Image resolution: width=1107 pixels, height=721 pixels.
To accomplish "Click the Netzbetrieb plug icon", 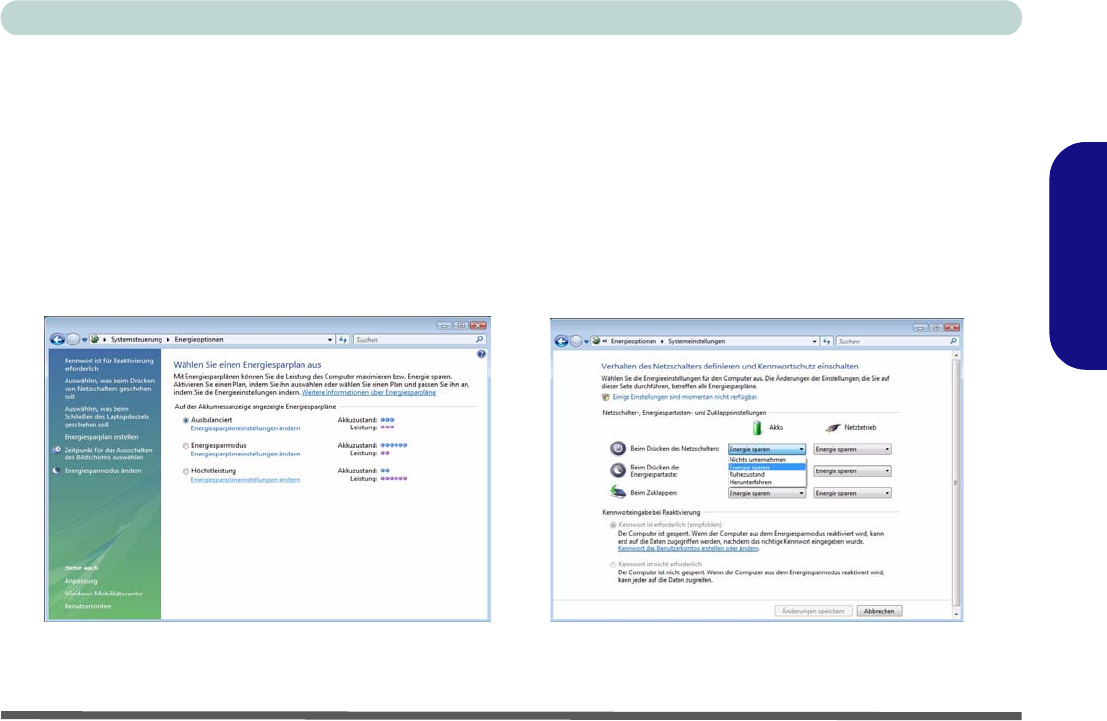I will (x=833, y=428).
